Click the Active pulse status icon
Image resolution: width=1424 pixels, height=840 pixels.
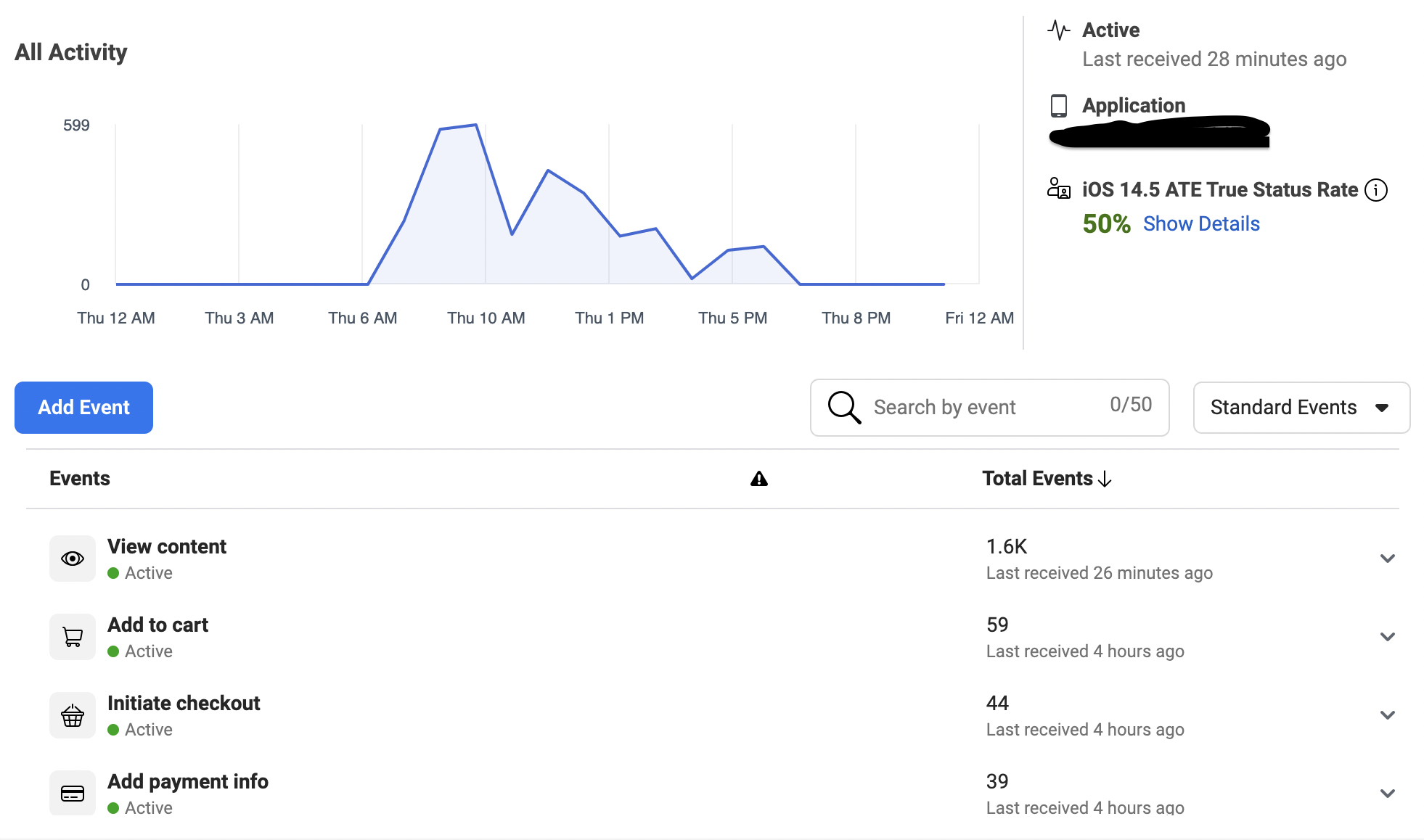click(1059, 30)
